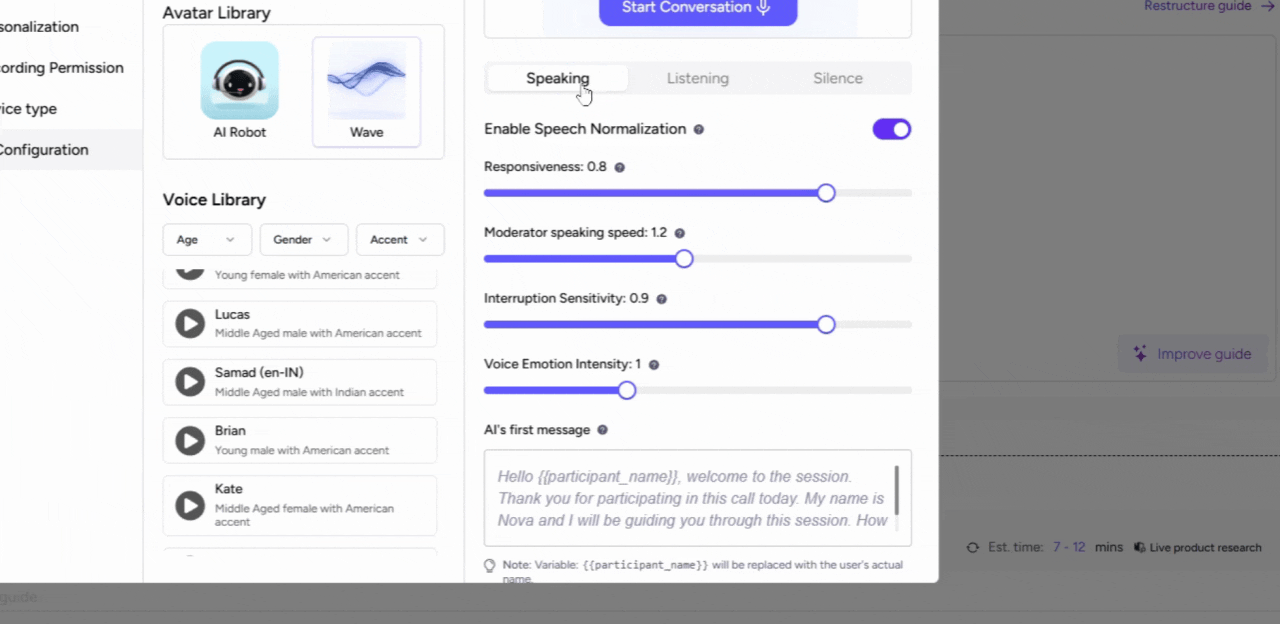
Task: Open the AI's first message info tooltip
Action: (601, 429)
